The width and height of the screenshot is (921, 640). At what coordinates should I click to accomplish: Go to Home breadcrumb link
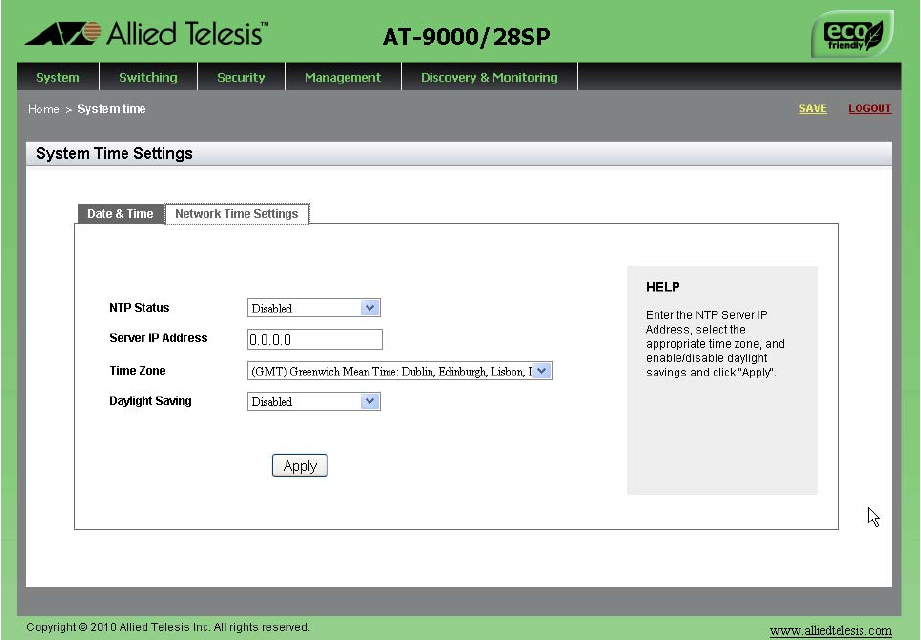[x=43, y=109]
